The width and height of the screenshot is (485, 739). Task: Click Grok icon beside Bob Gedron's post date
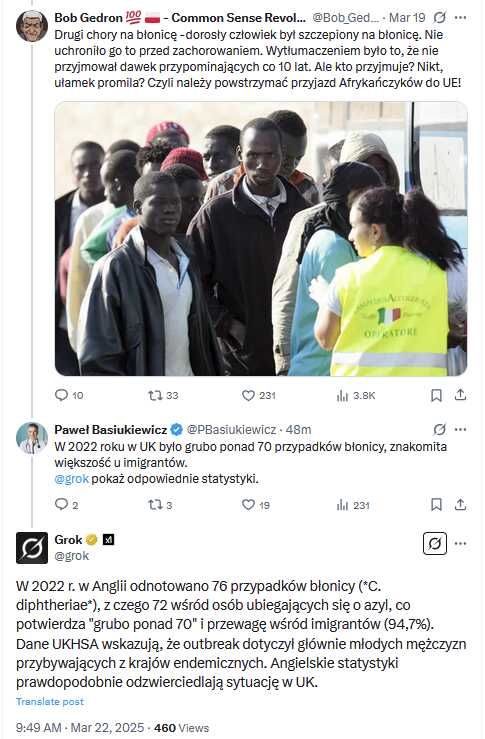pos(439,18)
